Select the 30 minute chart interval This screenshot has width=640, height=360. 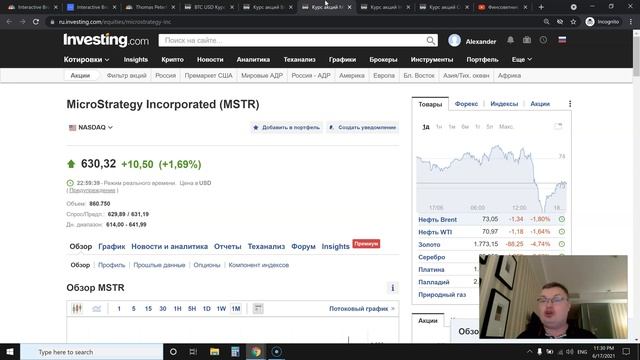163,309
